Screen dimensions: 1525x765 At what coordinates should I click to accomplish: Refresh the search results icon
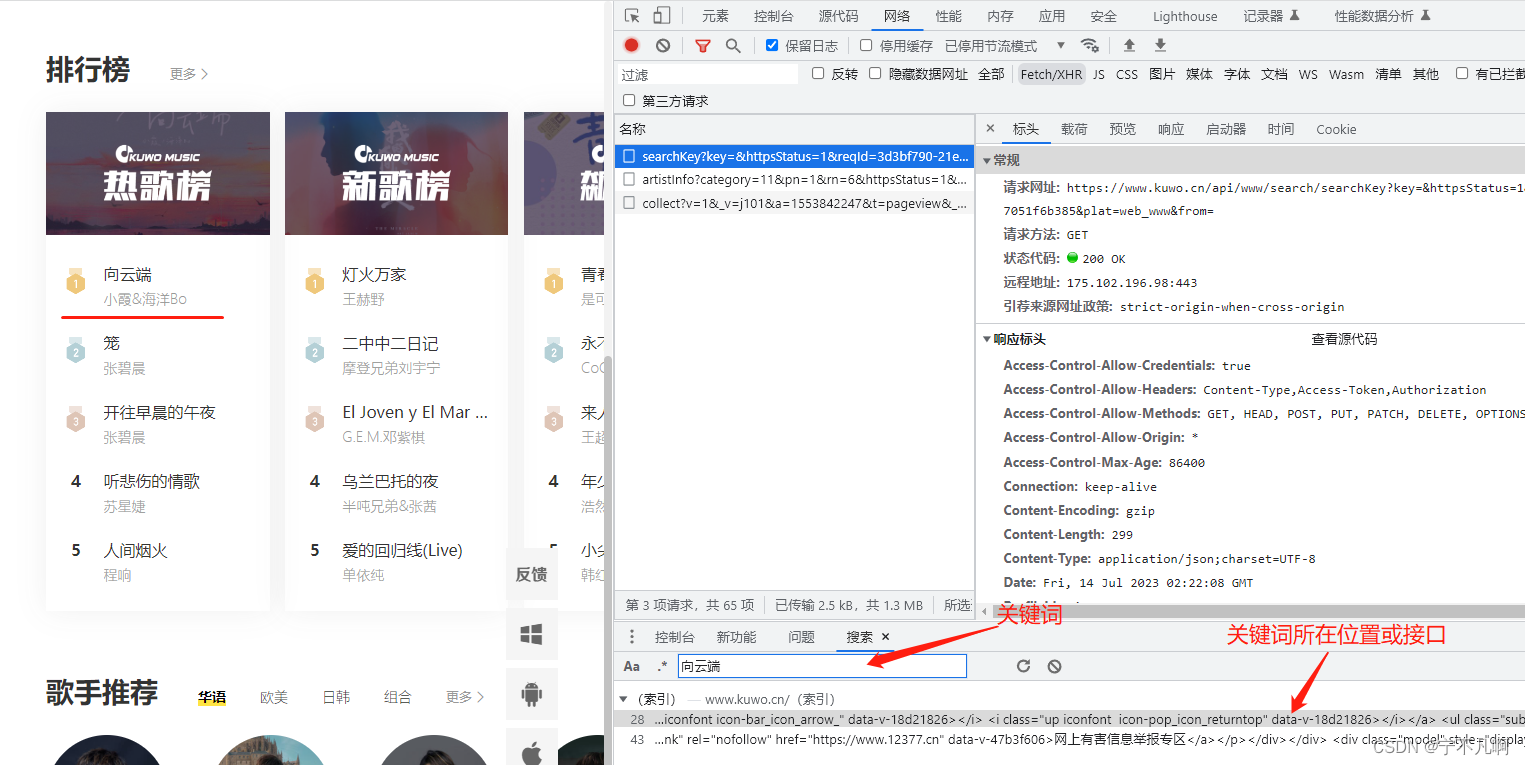[x=1023, y=666]
